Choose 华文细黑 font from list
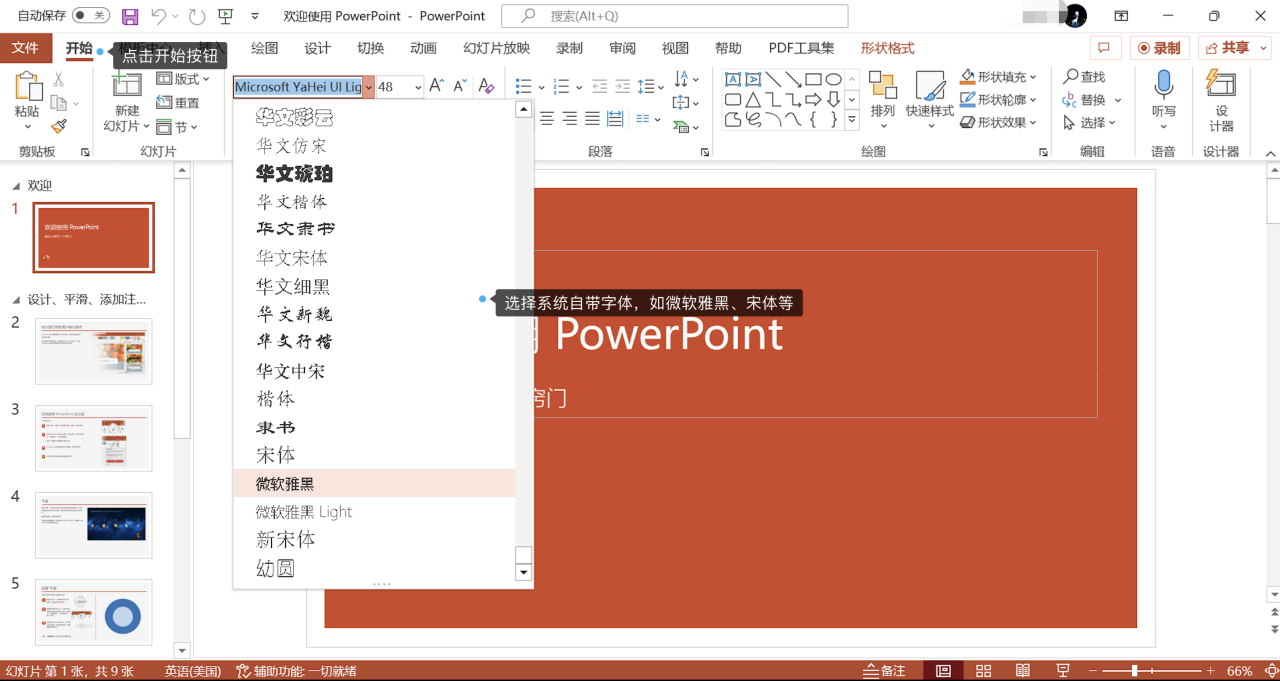1280x681 pixels. 374,287
